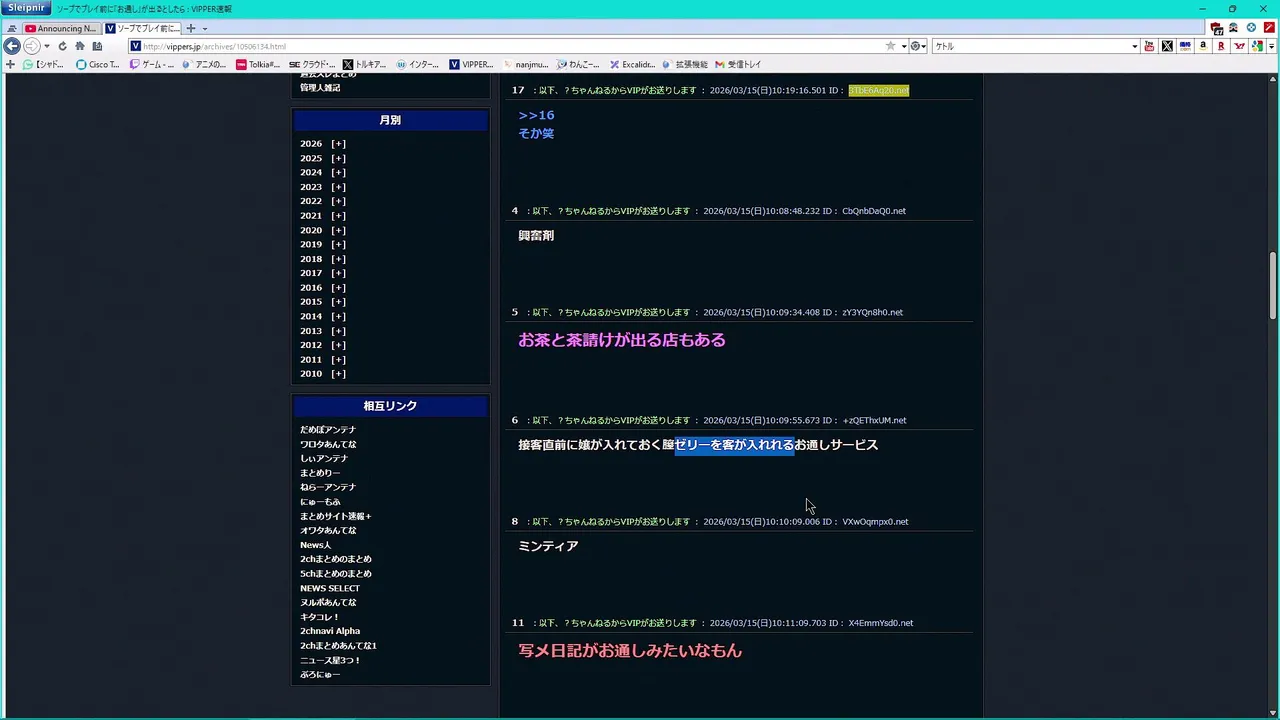Open a new tab with plus button

[x=191, y=28]
